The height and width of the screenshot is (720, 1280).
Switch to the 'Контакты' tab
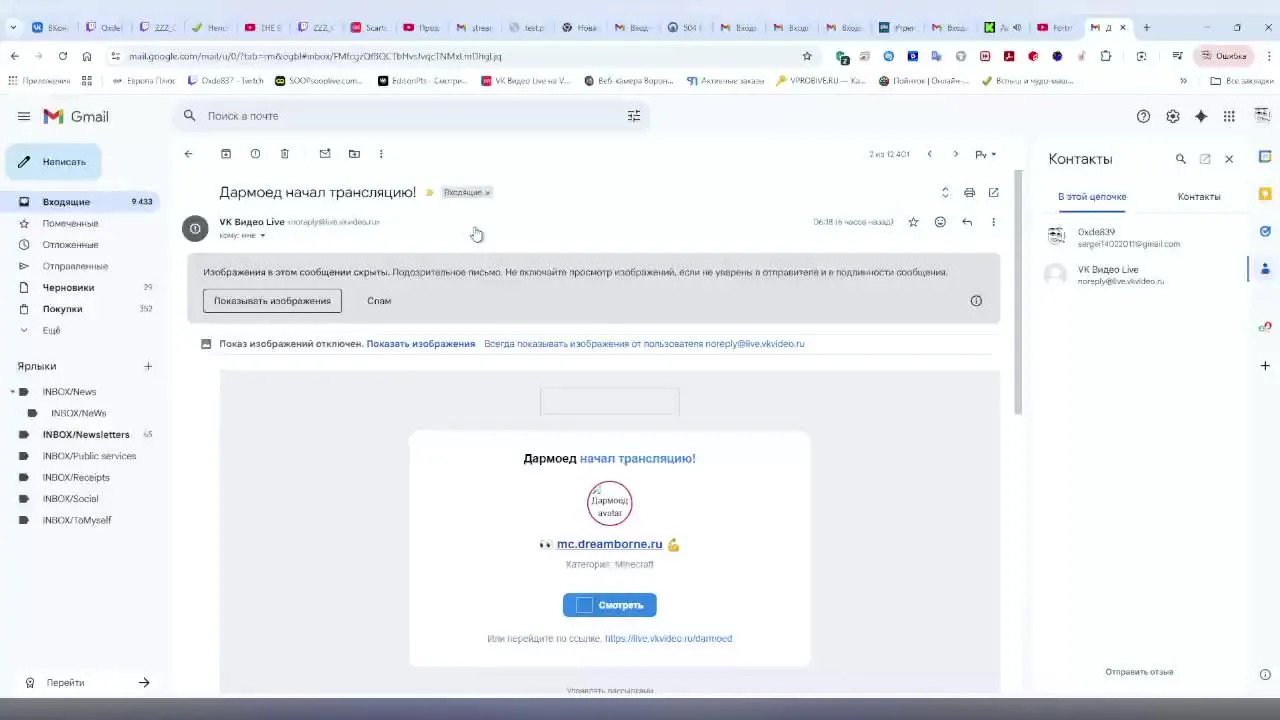1199,196
